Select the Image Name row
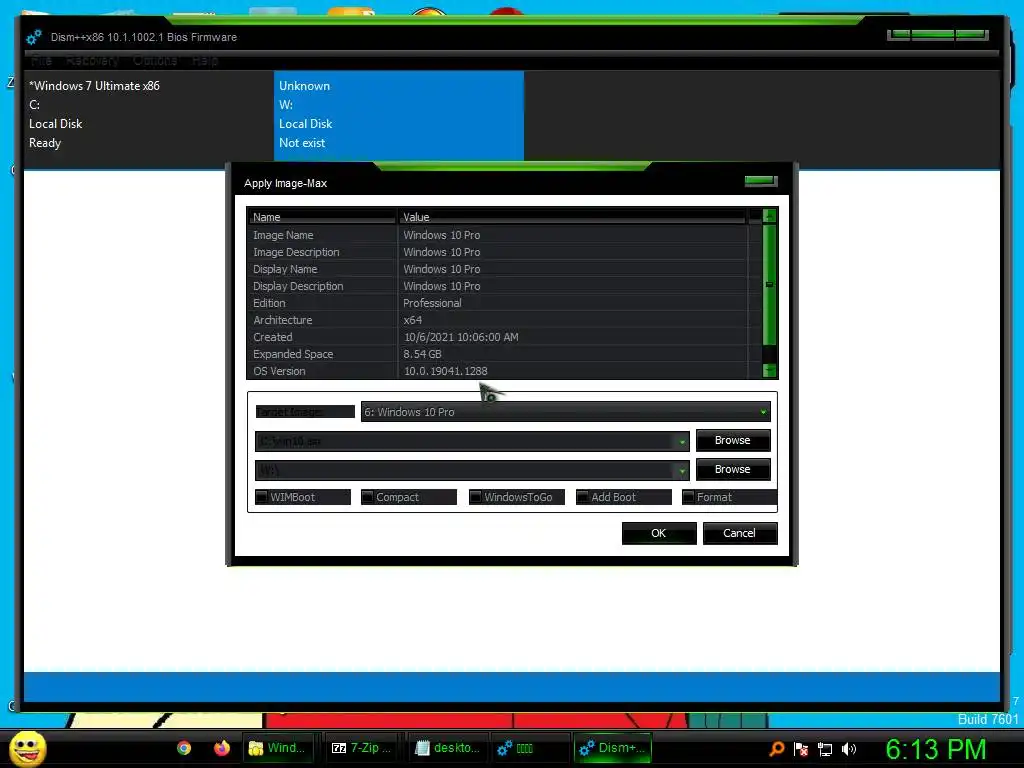The height and width of the screenshot is (768, 1024). point(498,235)
